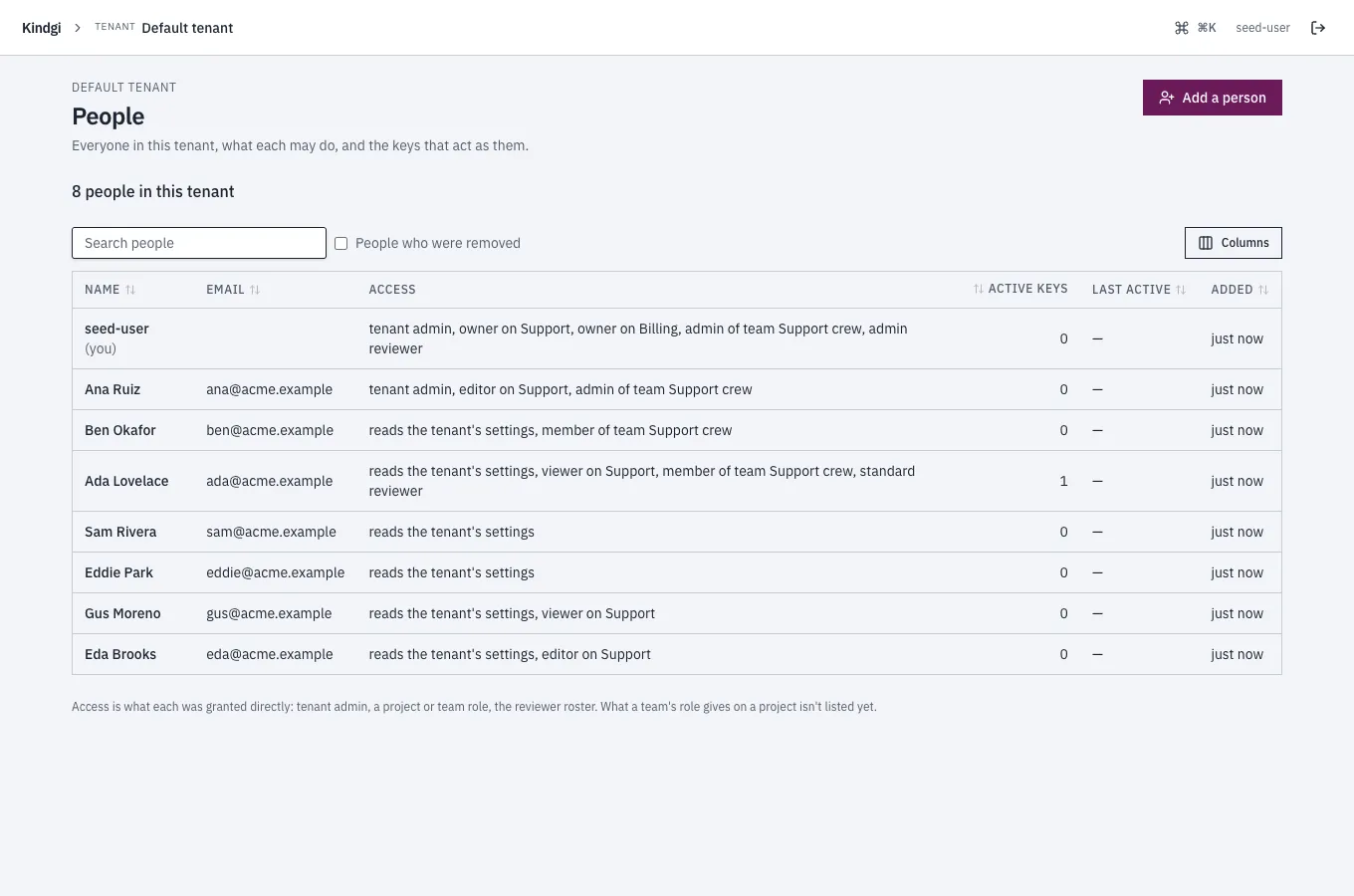Click the Access column header
This screenshot has height=896, width=1354.
click(x=392, y=290)
